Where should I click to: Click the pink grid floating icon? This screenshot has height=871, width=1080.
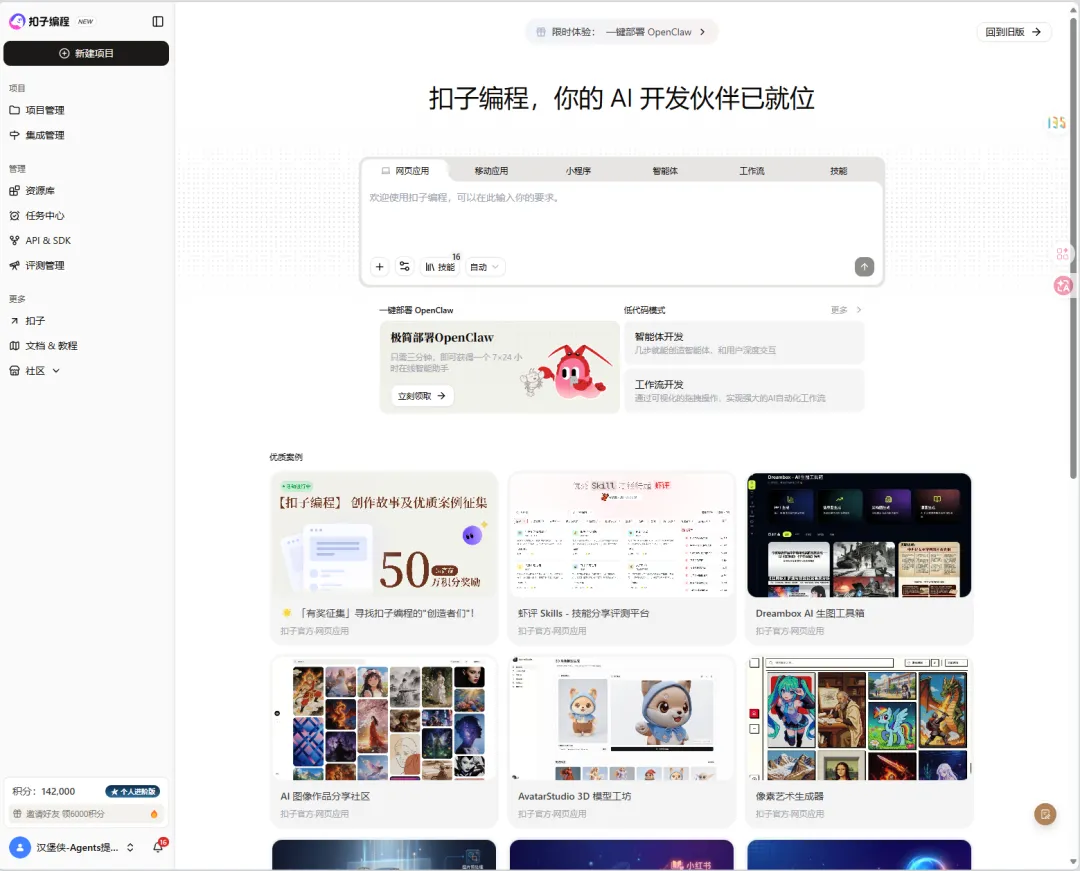coord(1062,254)
